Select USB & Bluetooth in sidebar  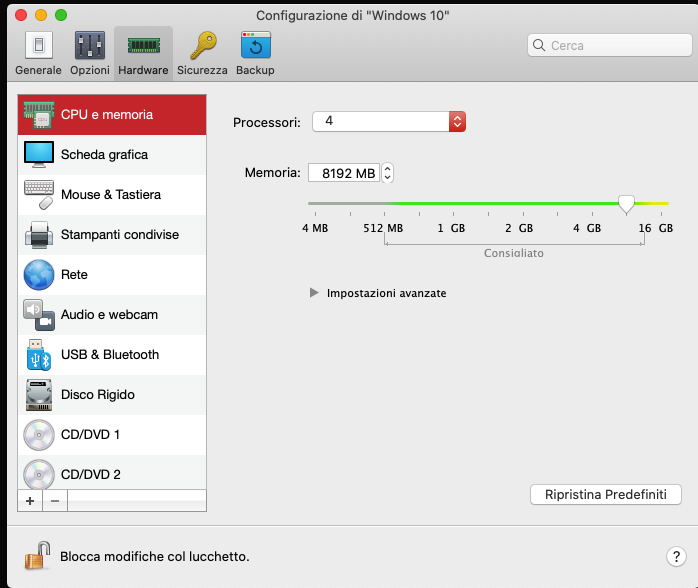click(112, 355)
